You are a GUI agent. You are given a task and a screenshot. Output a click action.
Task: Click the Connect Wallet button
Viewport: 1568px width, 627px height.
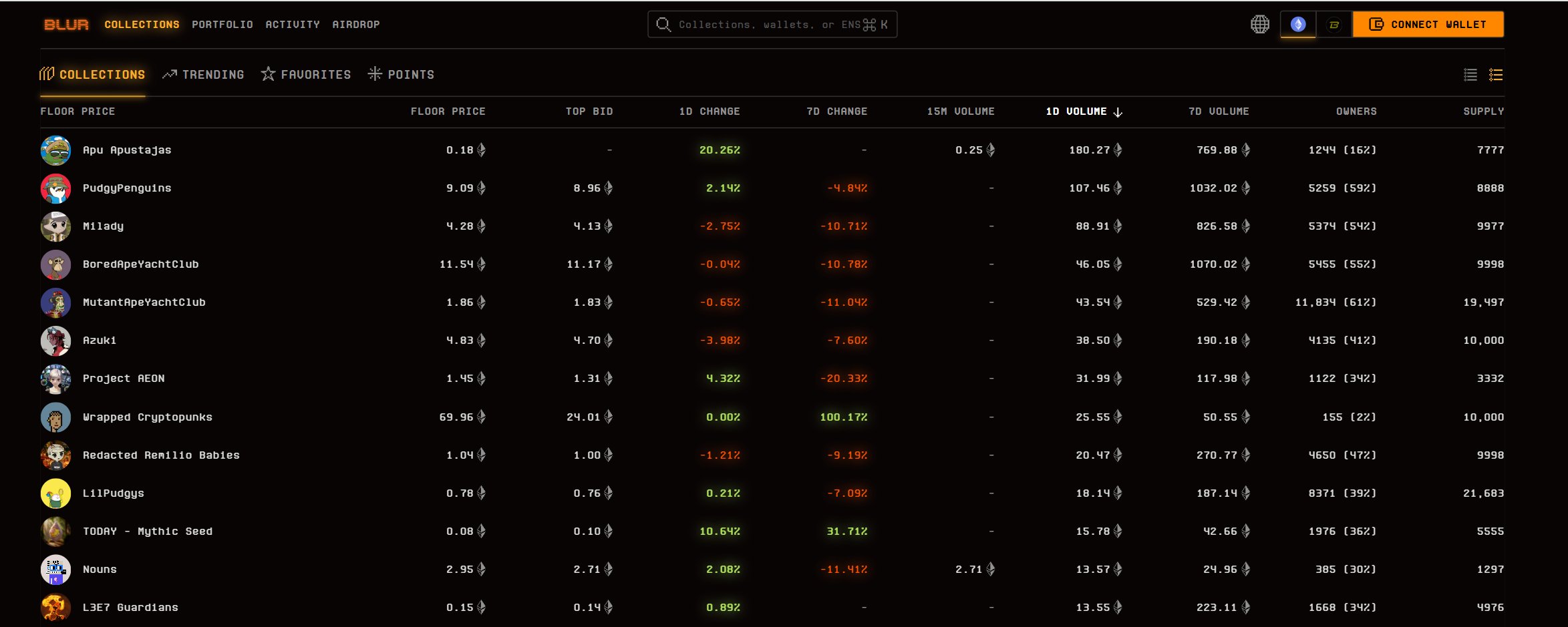[1428, 25]
